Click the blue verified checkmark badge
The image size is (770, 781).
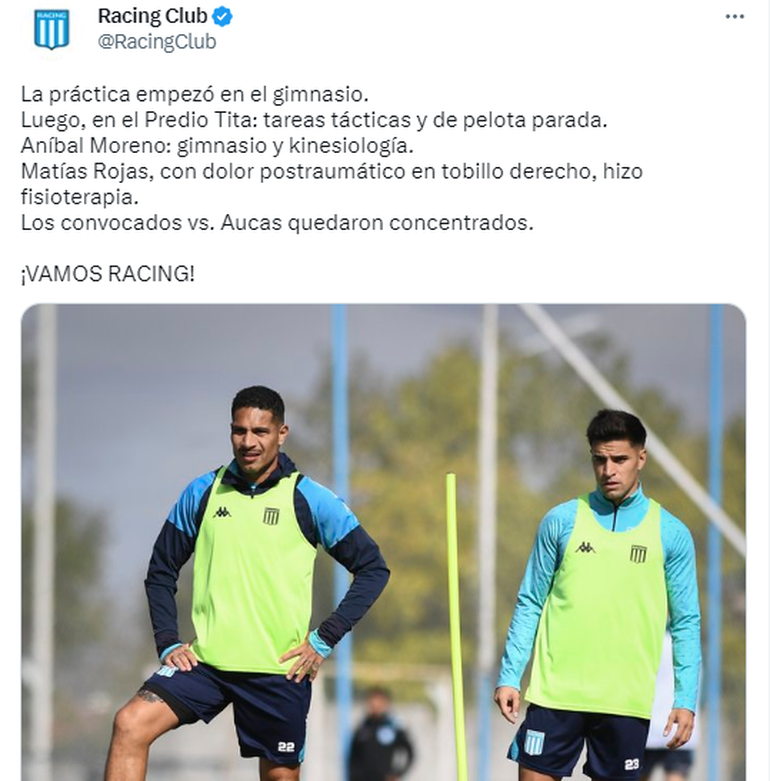pos(222,16)
